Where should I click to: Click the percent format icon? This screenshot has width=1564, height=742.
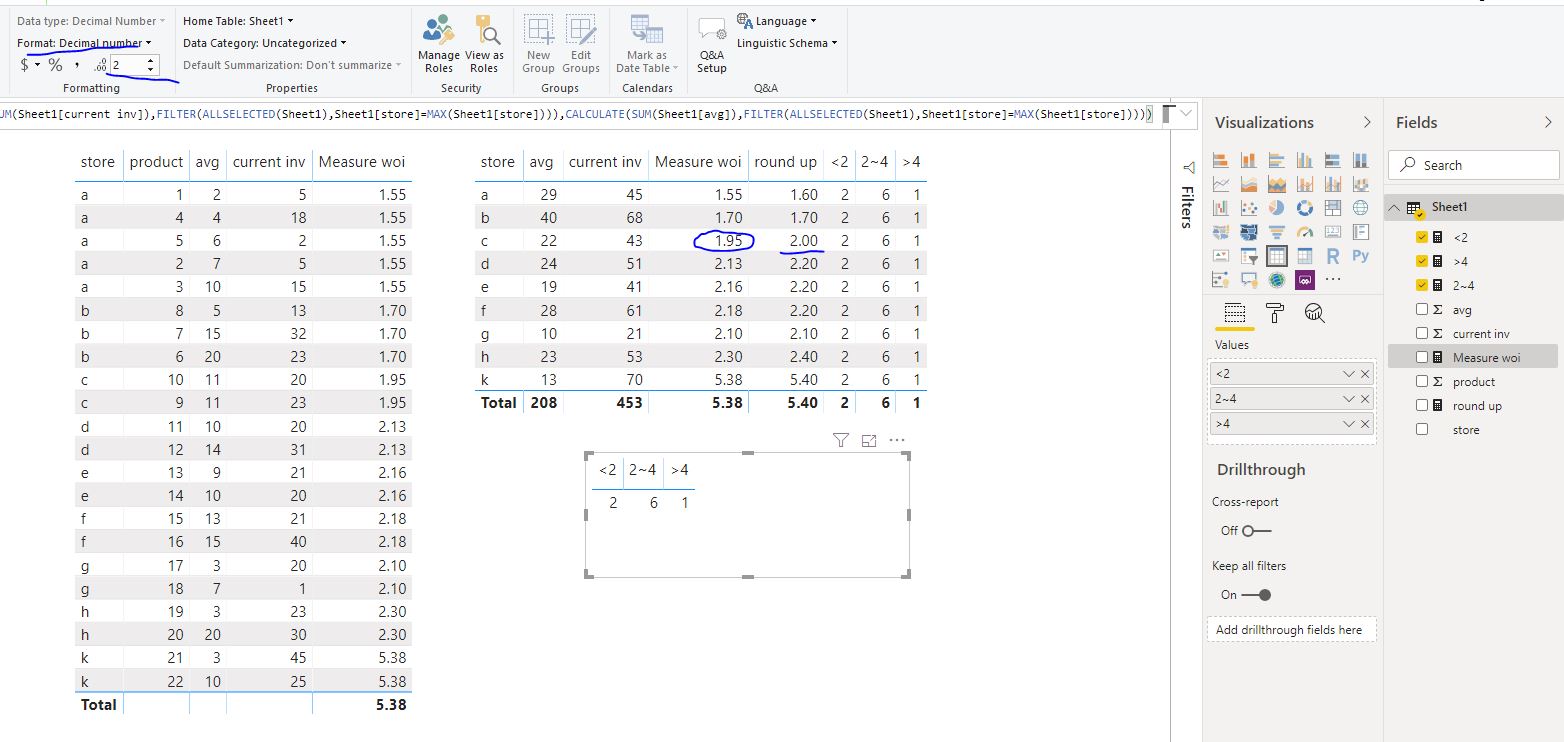(55, 65)
